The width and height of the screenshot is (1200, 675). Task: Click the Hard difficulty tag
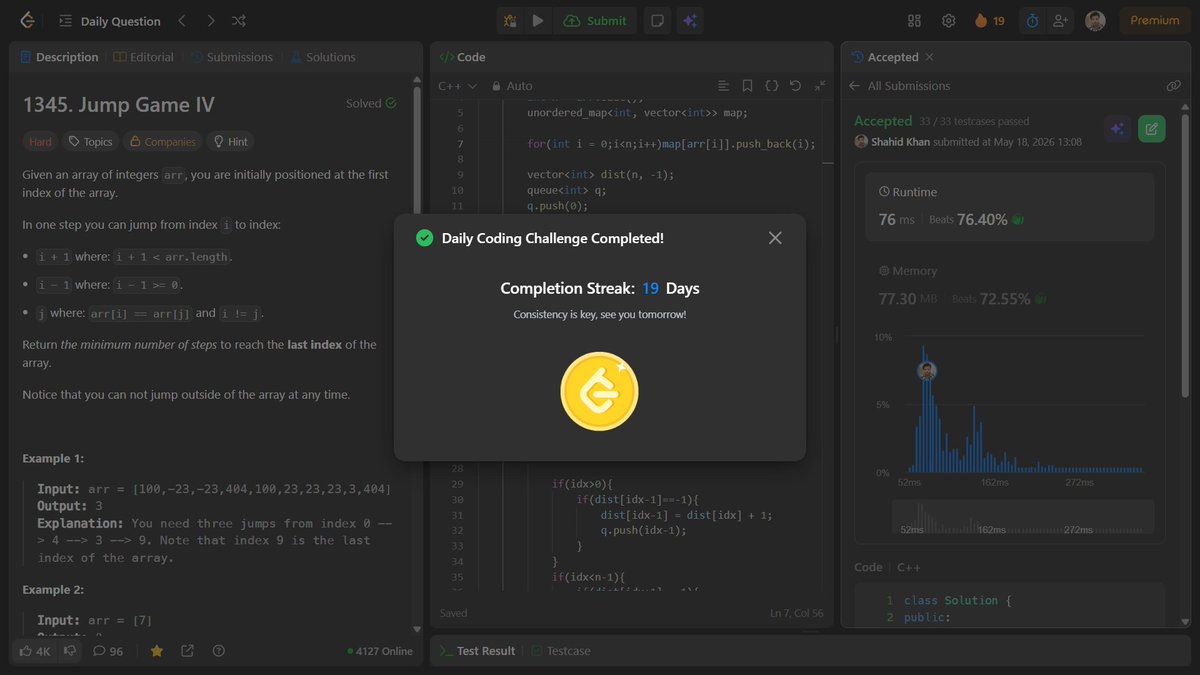click(40, 142)
